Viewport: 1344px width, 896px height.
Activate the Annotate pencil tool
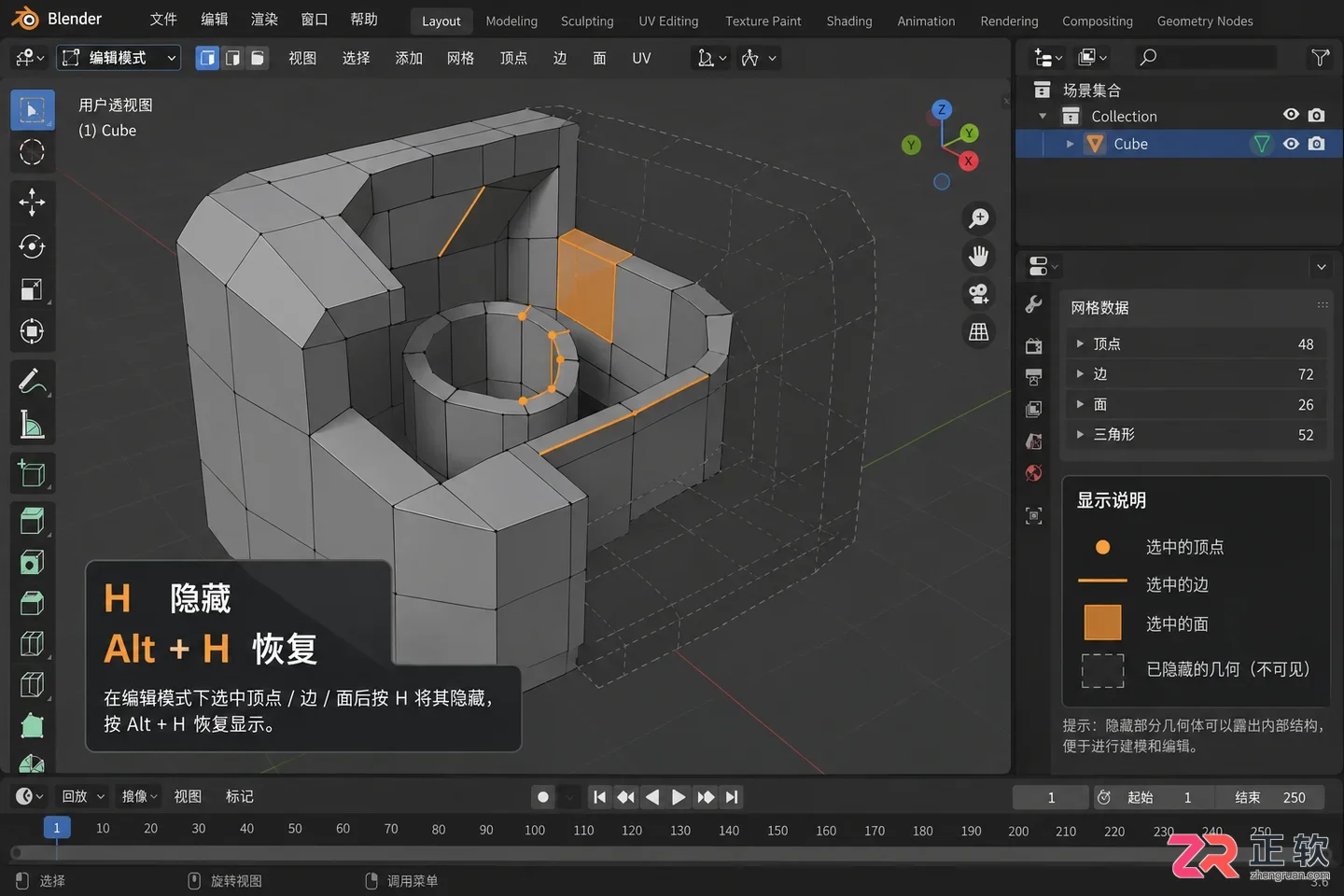(x=32, y=382)
